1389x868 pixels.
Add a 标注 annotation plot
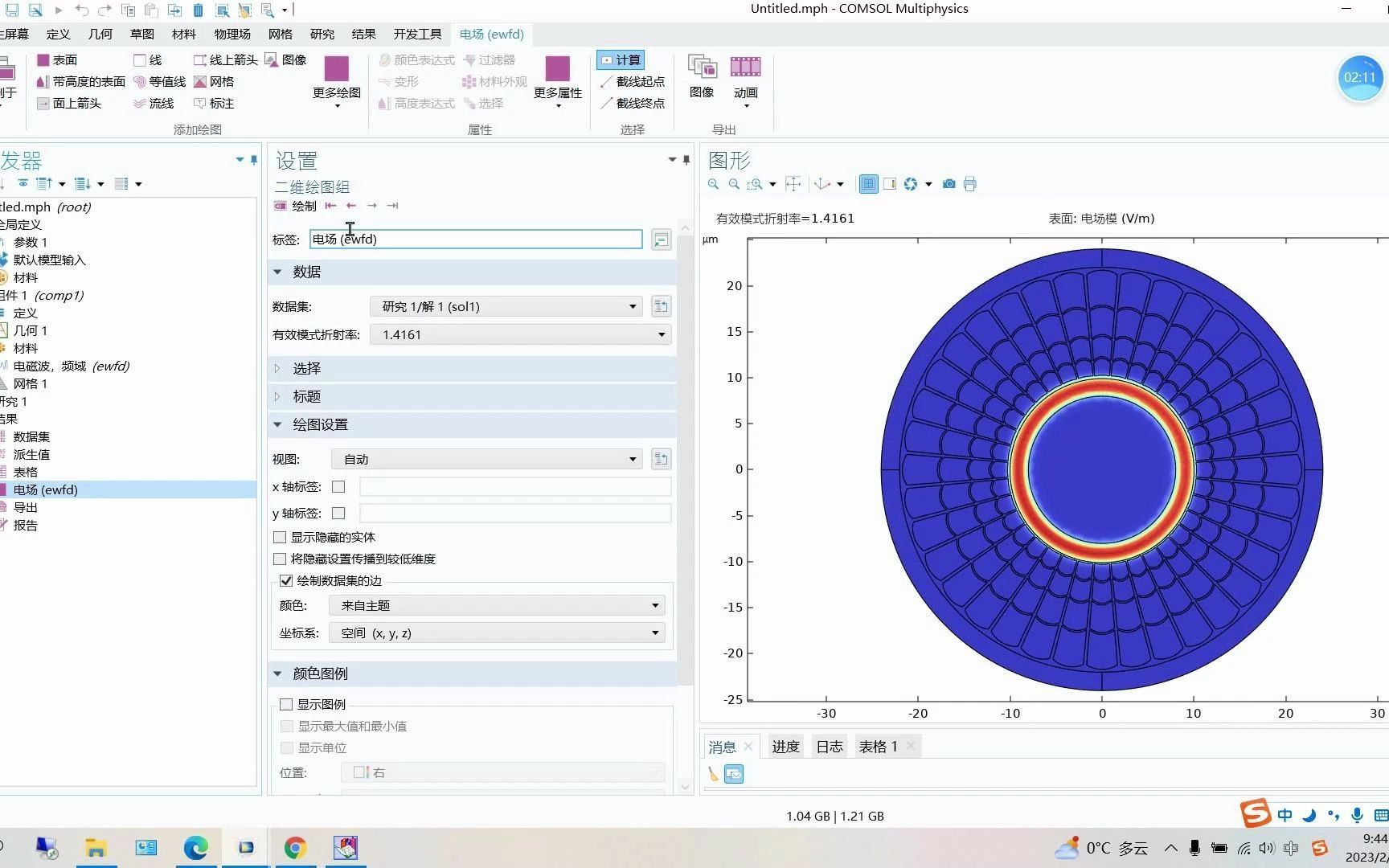click(x=214, y=104)
